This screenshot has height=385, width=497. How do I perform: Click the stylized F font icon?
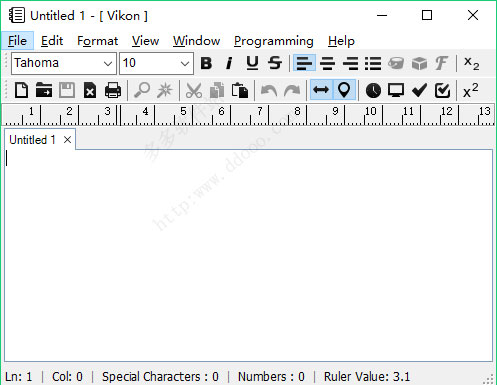[442, 63]
